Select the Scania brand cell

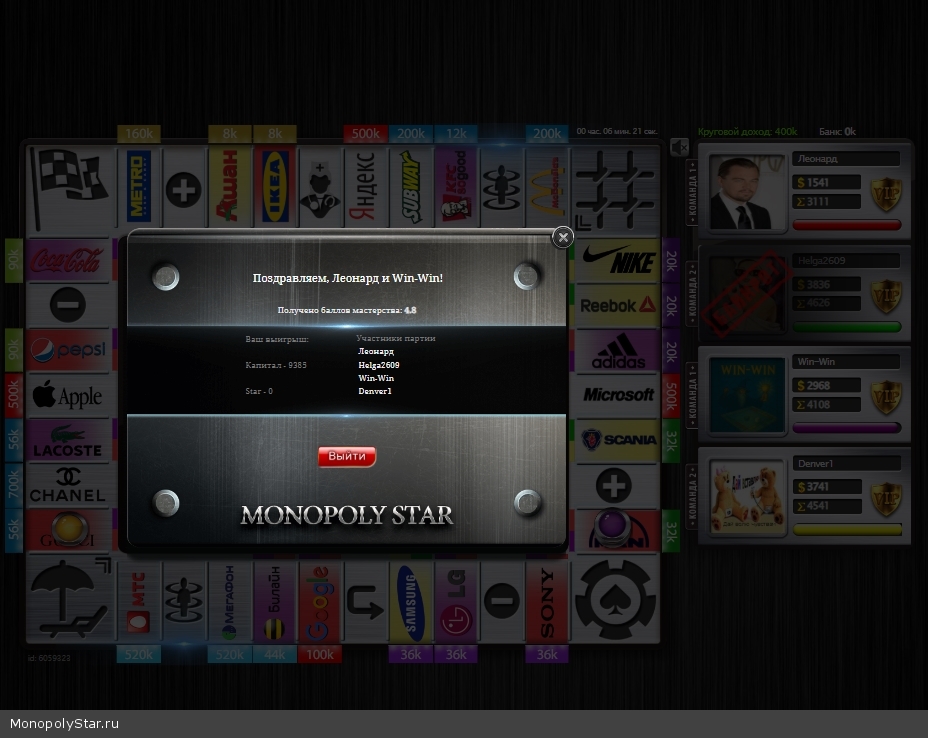tap(617, 440)
